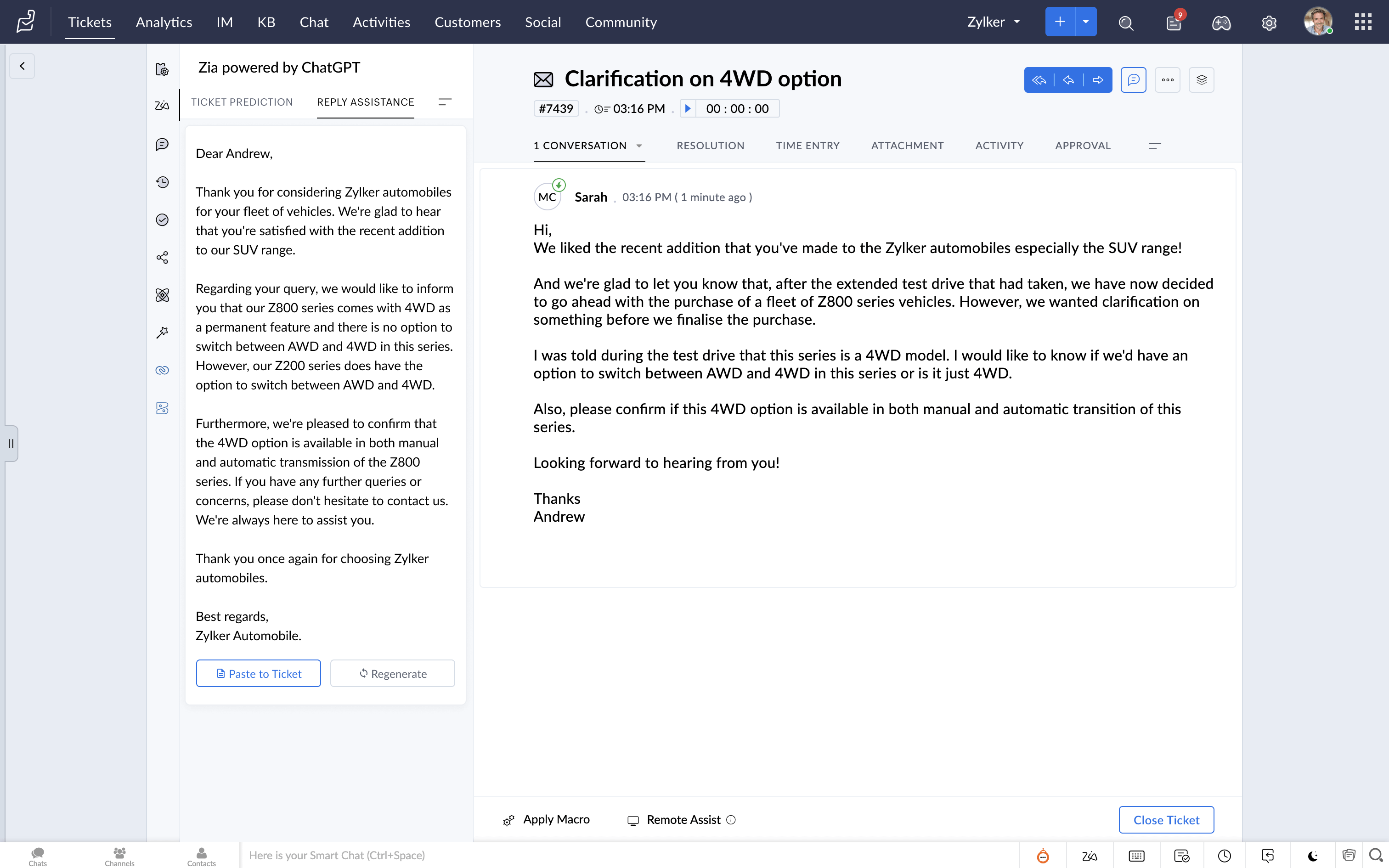Collapse the left panel with back arrow
Screen dimensions: 1389x868
coord(22,66)
